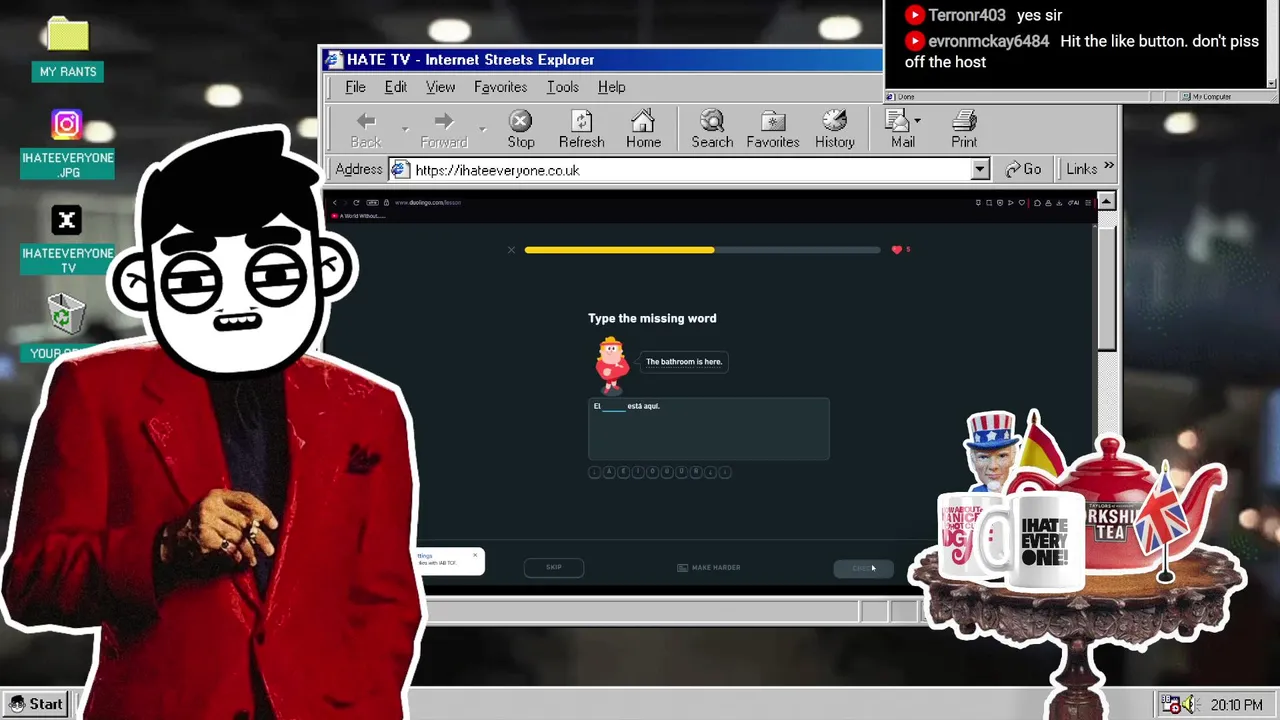Go to the Home page icon
The width and height of the screenshot is (1280, 720).
point(643,130)
